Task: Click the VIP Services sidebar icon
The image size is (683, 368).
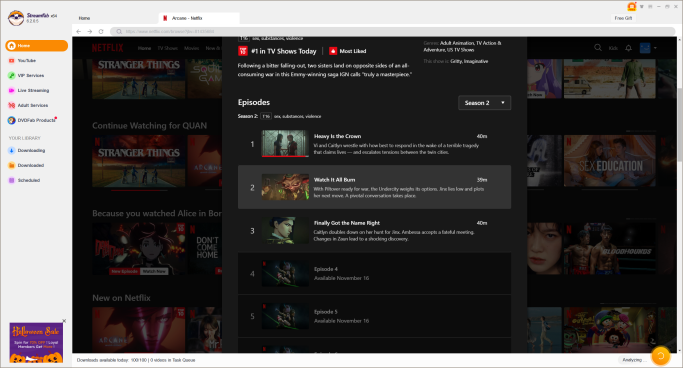Action: (12, 75)
